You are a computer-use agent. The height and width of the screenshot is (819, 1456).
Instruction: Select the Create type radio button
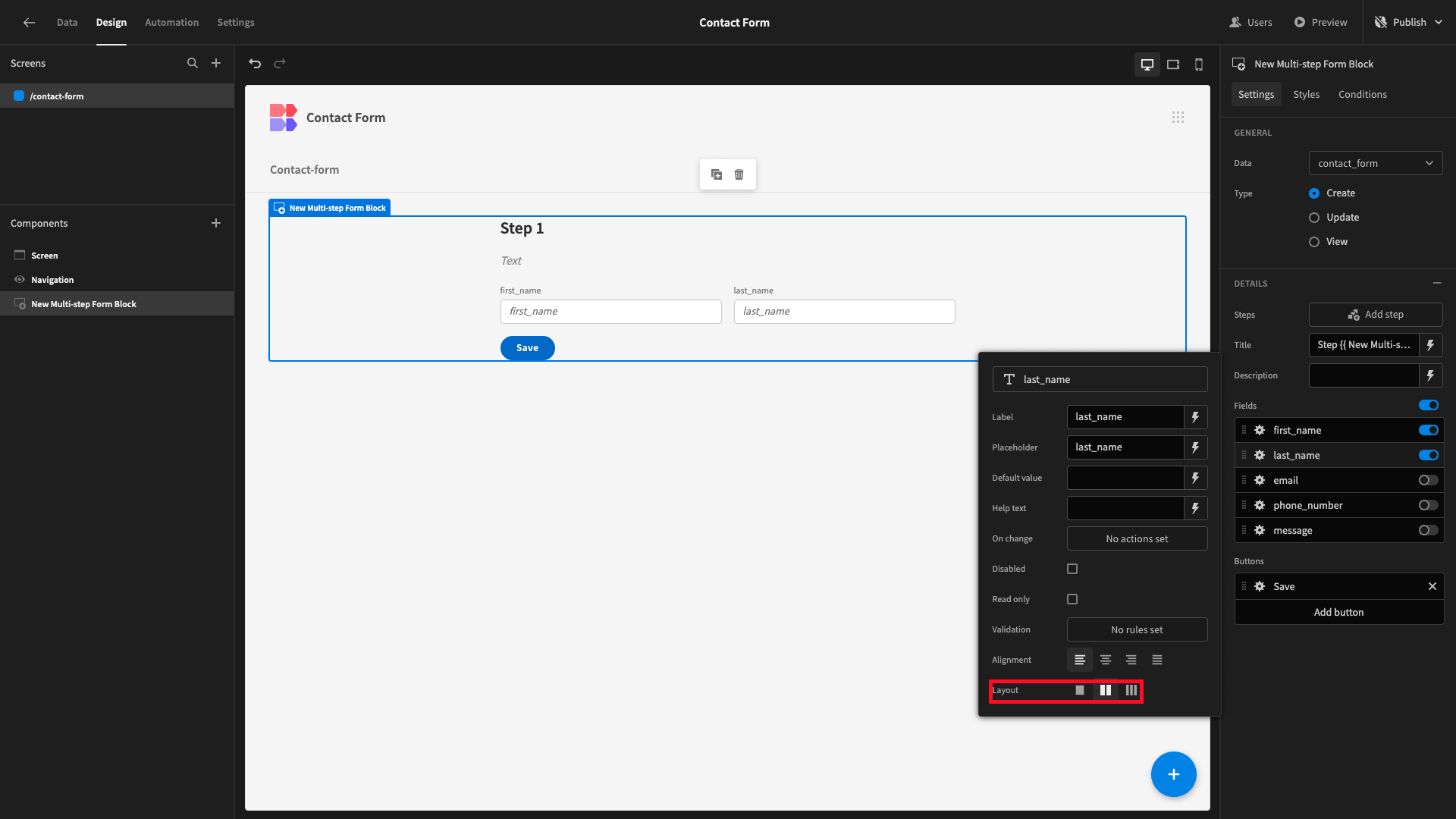1314,193
